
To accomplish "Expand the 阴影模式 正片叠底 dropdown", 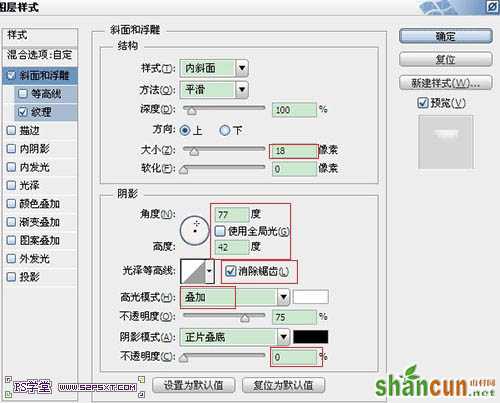I will coord(283,337).
